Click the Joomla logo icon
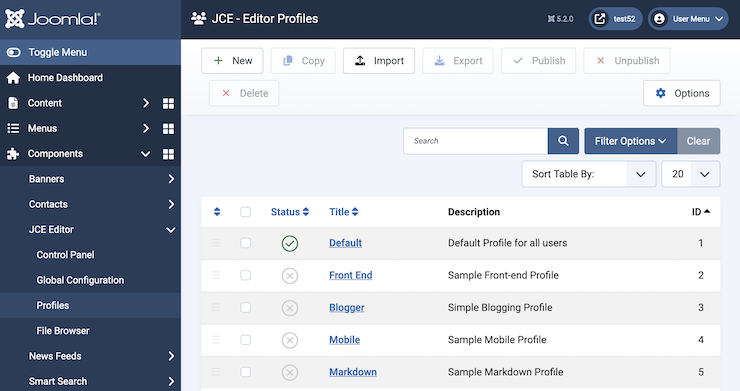 click(15, 19)
